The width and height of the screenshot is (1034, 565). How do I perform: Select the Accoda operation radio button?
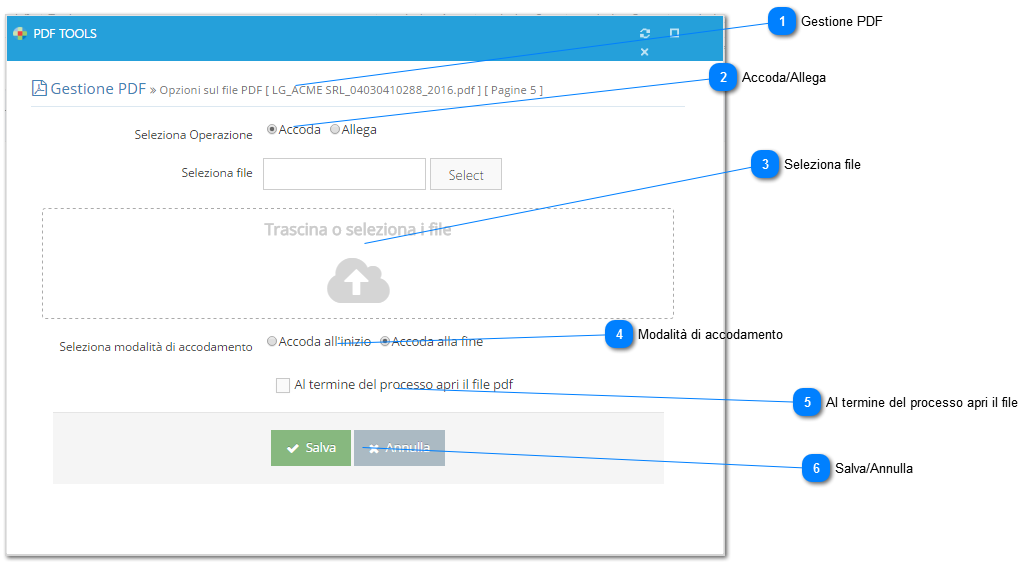(272, 129)
